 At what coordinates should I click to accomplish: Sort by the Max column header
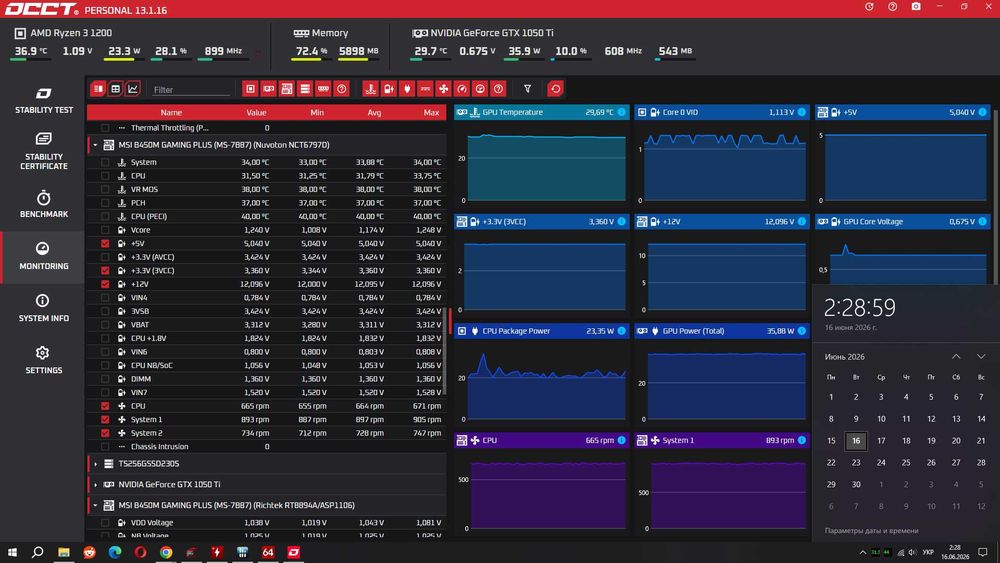pyautogui.click(x=431, y=113)
